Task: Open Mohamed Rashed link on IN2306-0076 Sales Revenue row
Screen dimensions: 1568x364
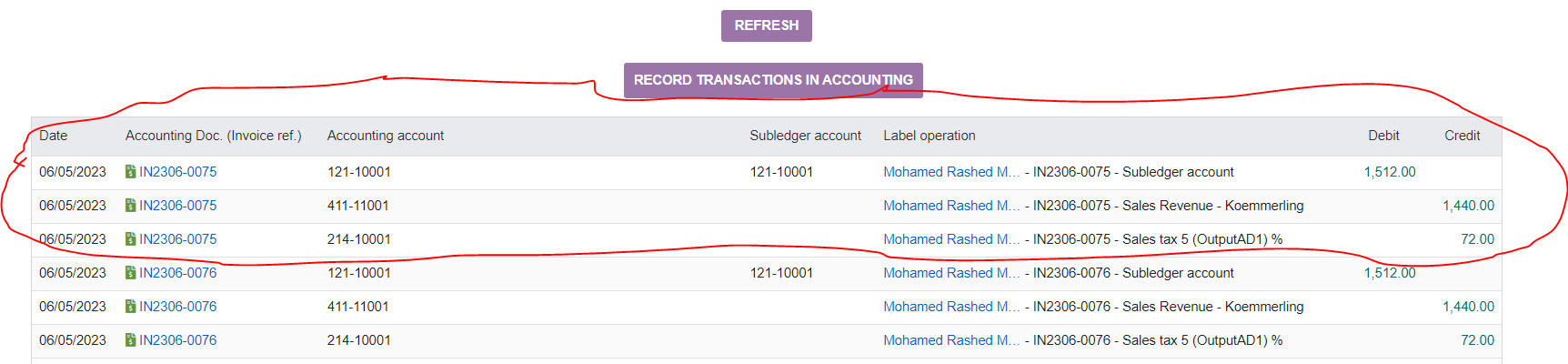Action: (951, 307)
